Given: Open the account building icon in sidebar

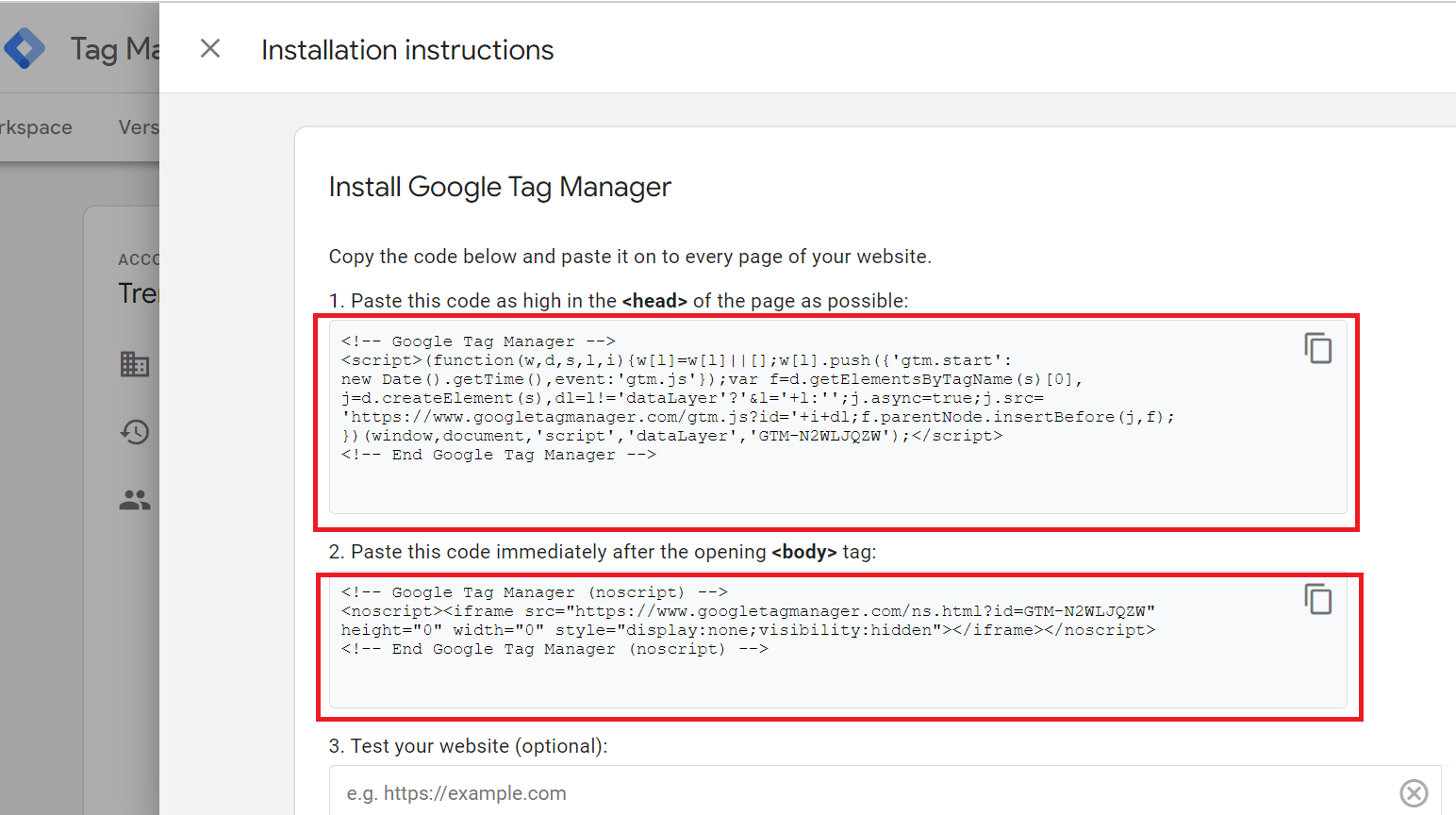Looking at the screenshot, I should 135,364.
